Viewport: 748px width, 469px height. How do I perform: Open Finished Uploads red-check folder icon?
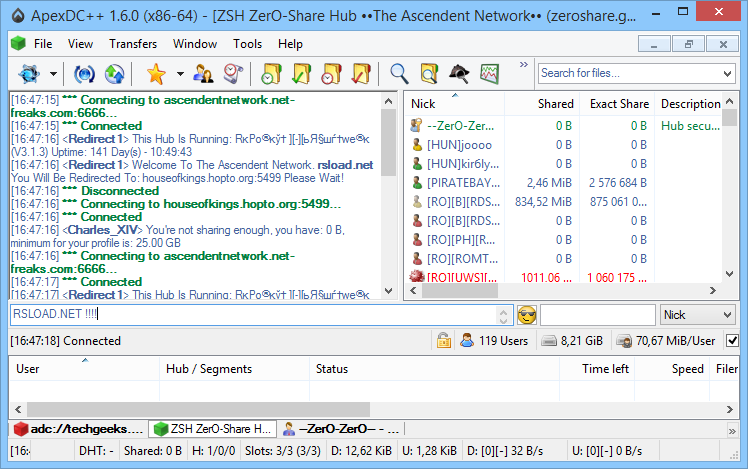361,74
